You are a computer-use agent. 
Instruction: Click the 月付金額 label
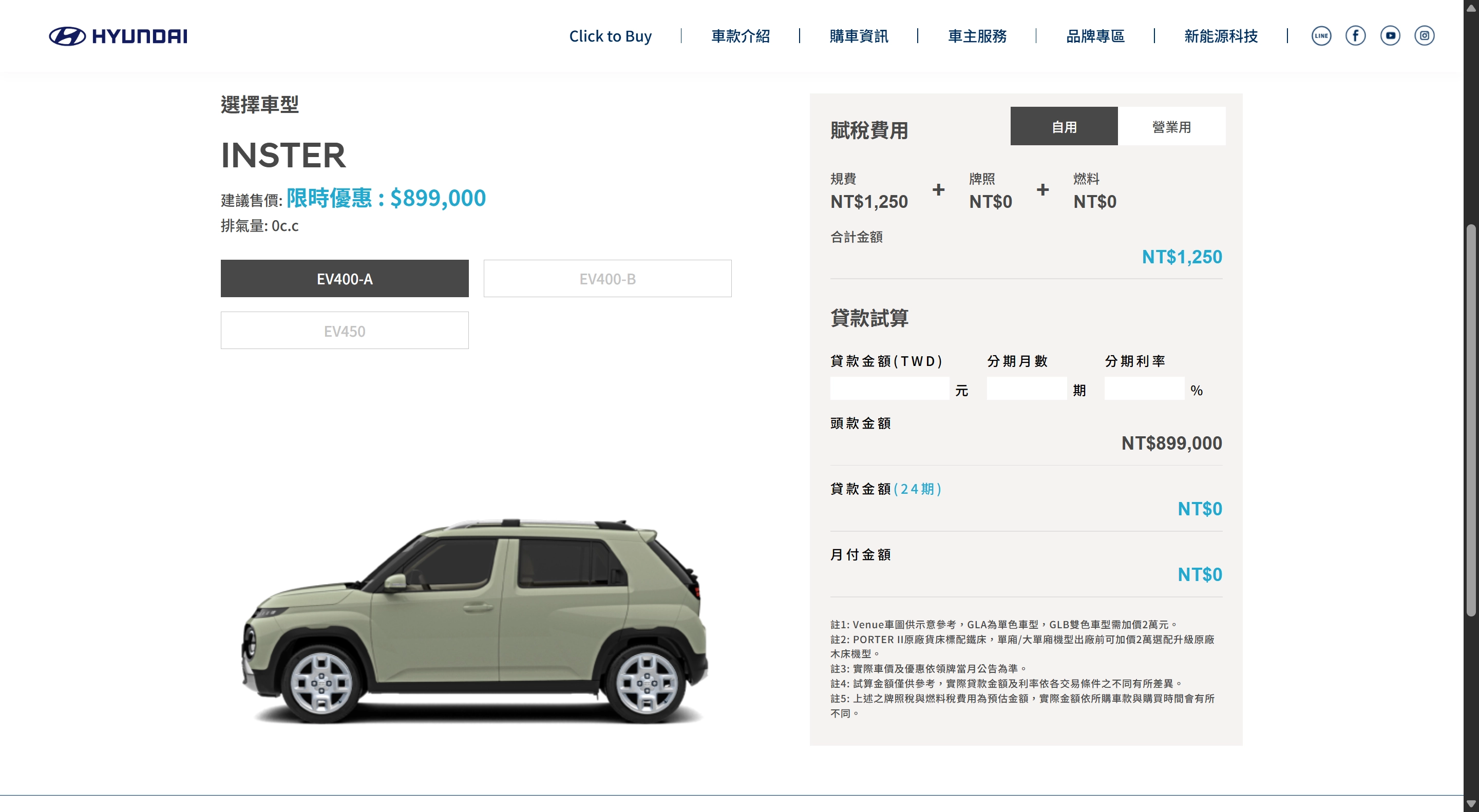tap(860, 555)
